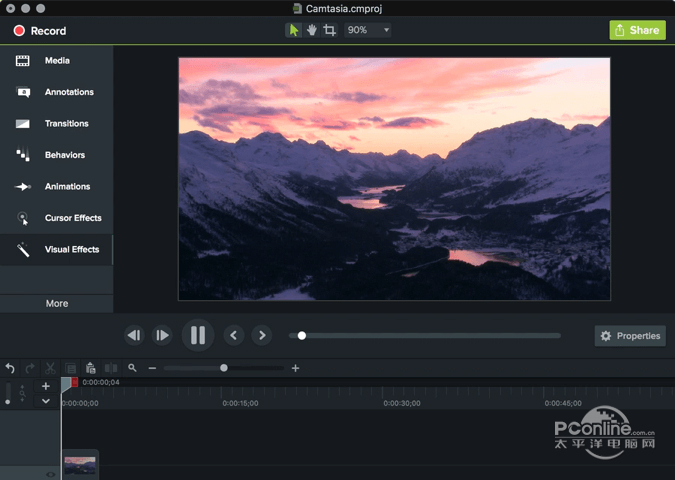
Task: Click the playhead start handle
Action: 65,384
